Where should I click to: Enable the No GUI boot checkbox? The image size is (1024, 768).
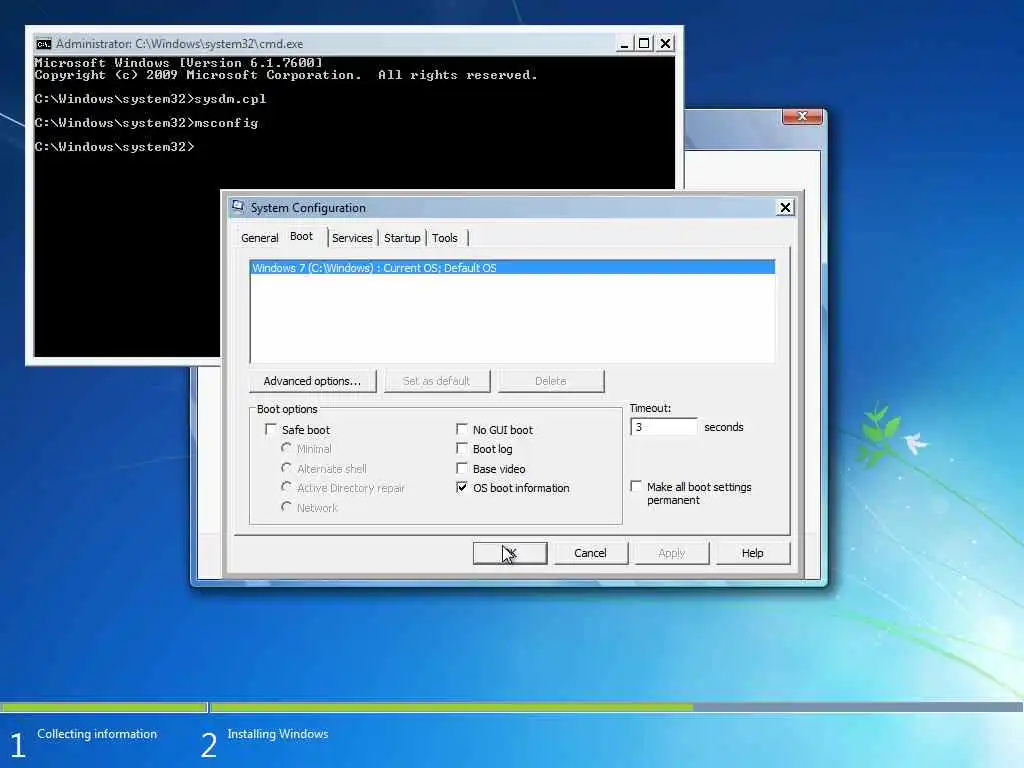[462, 429]
